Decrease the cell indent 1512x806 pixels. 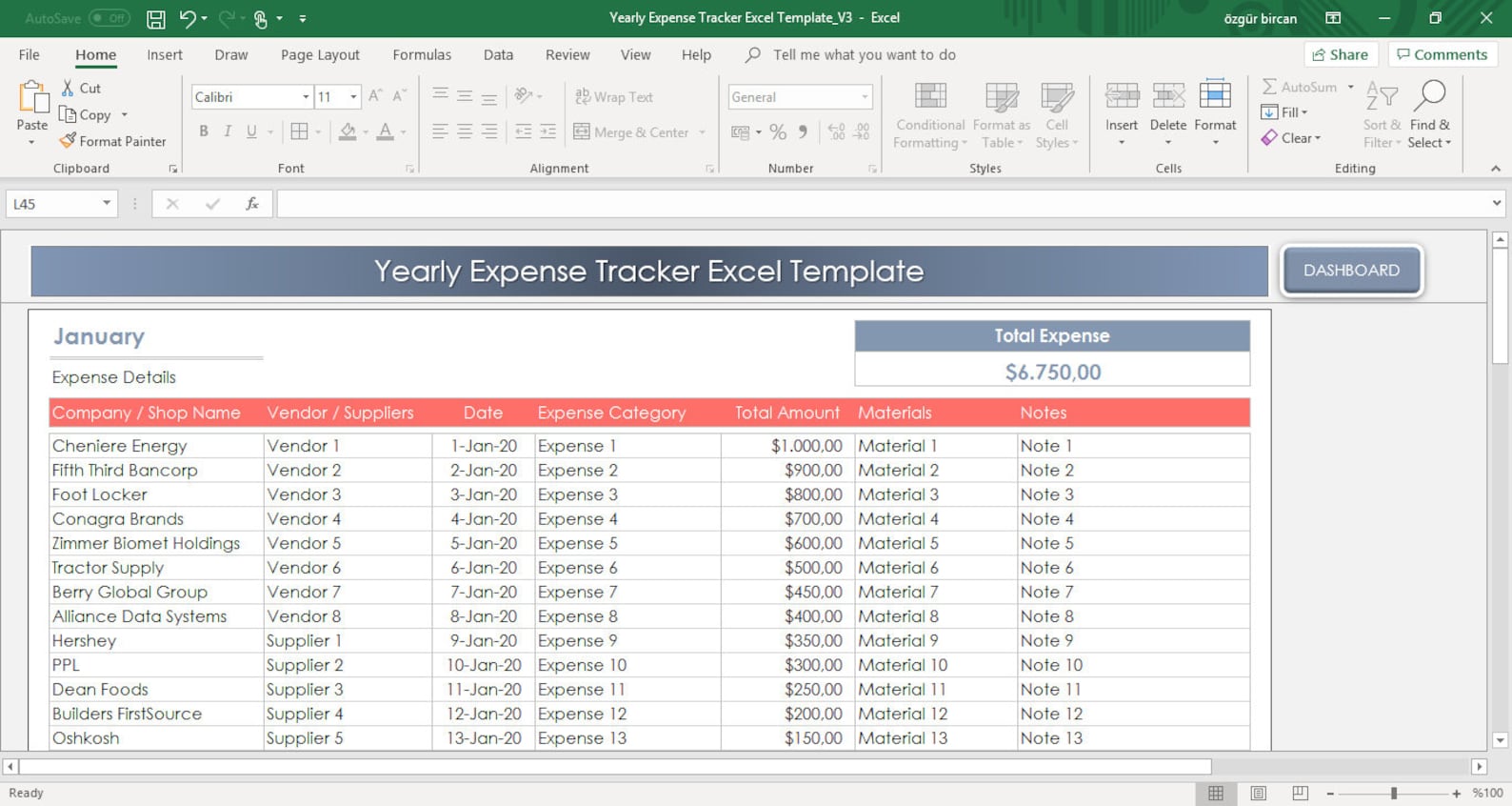click(523, 131)
